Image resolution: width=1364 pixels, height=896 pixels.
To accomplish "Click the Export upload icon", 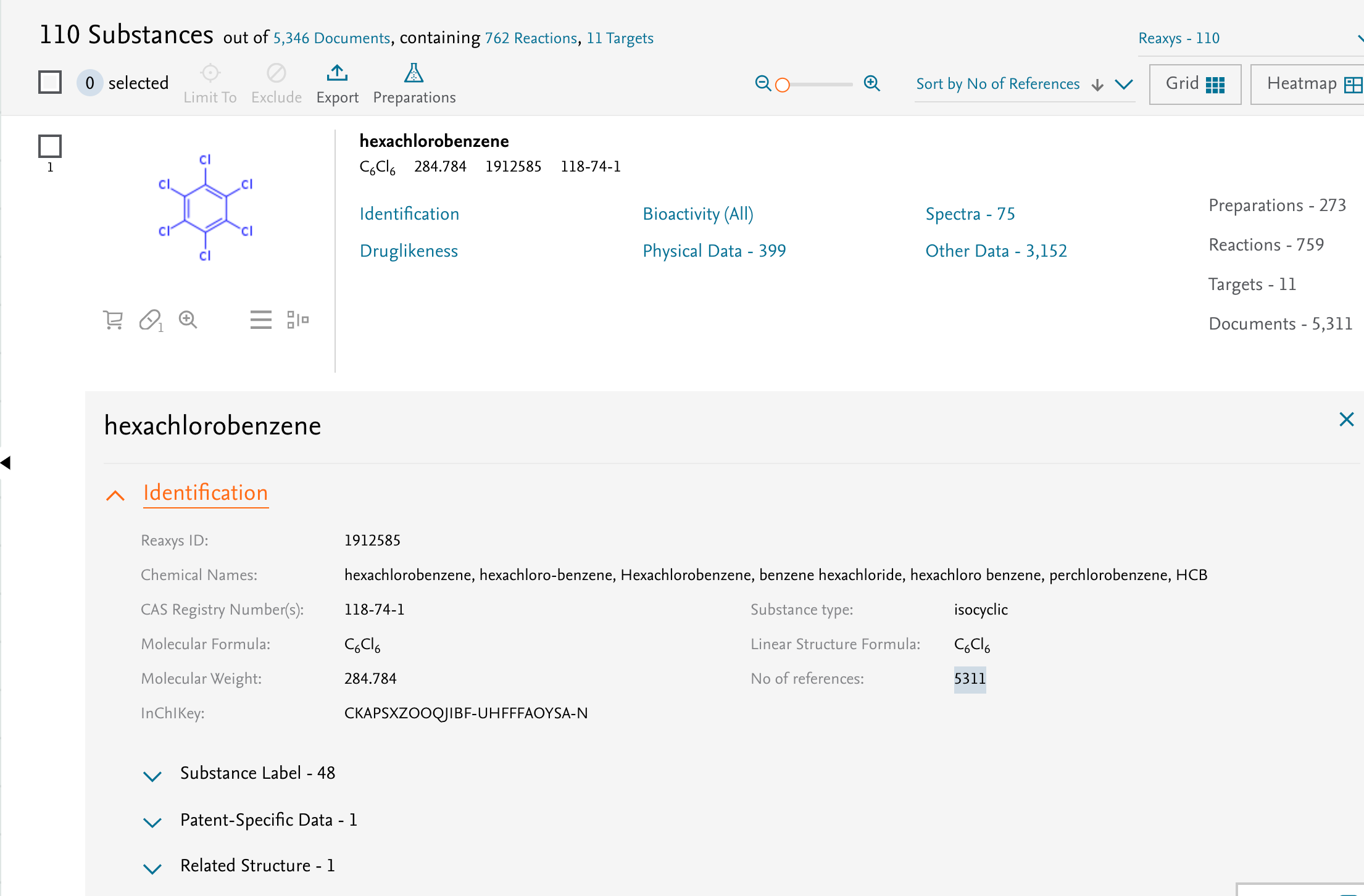I will pos(337,73).
